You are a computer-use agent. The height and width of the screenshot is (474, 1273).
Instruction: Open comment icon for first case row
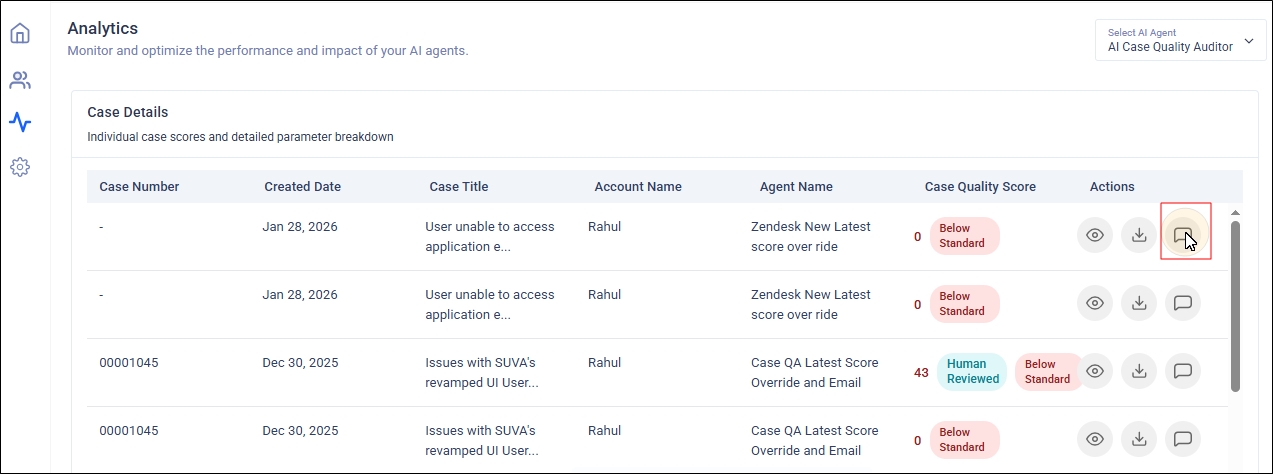point(1182,235)
